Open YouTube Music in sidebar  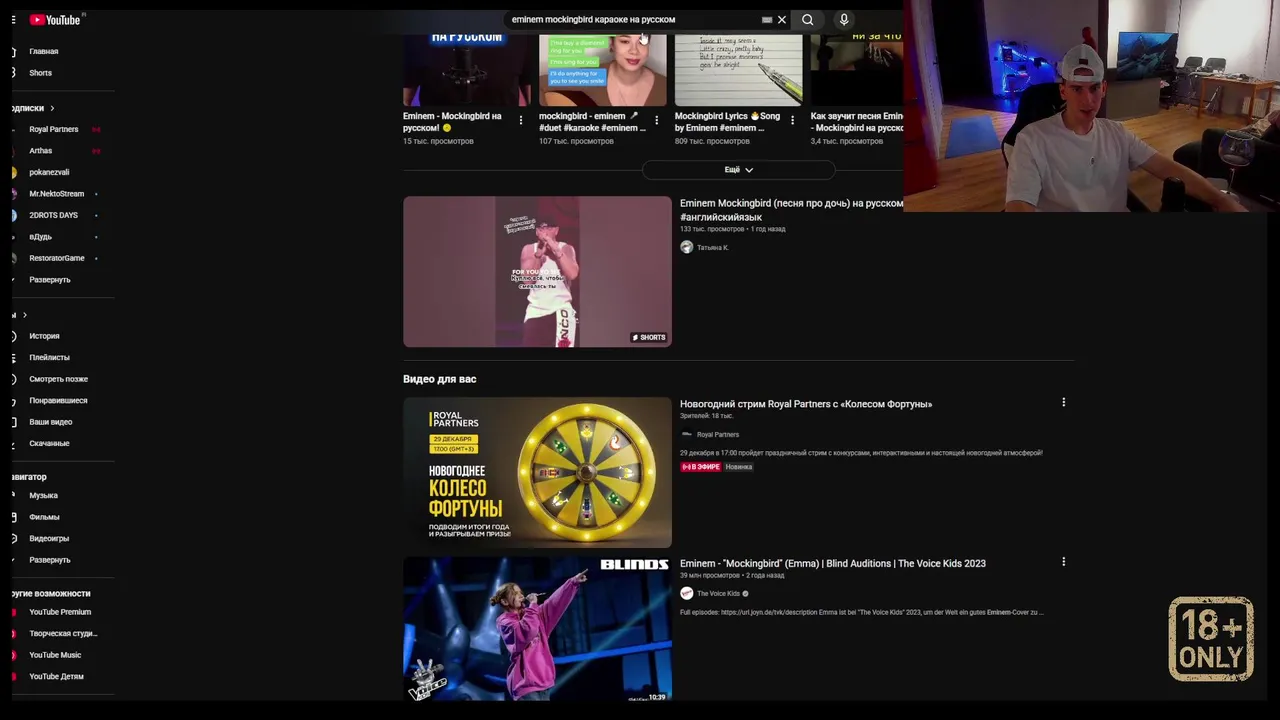[55, 655]
